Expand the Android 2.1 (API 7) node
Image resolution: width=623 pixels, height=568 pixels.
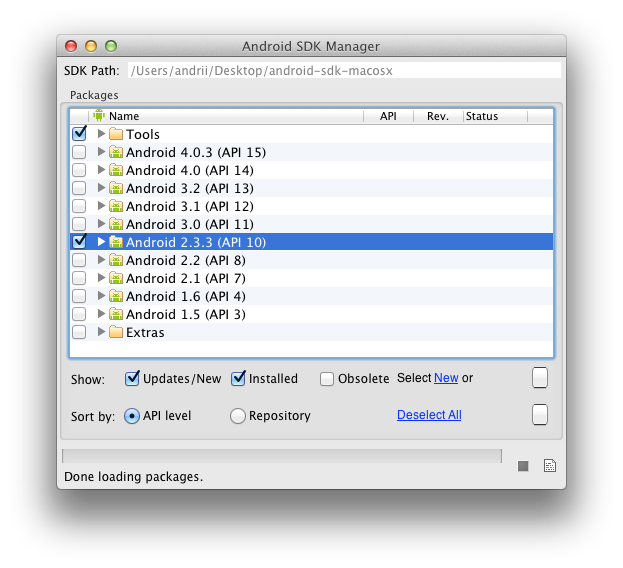tap(101, 277)
